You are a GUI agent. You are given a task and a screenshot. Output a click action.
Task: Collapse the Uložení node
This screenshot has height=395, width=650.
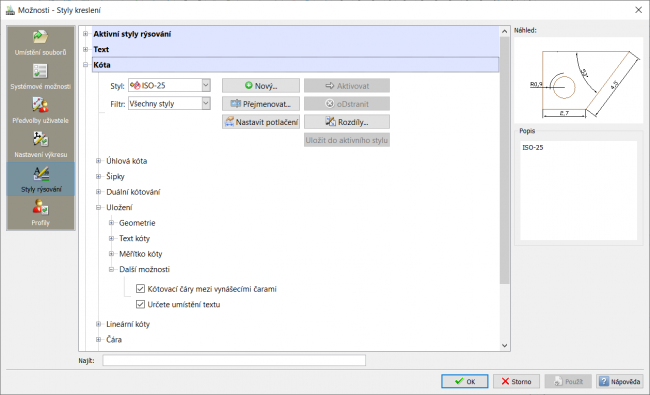98,207
